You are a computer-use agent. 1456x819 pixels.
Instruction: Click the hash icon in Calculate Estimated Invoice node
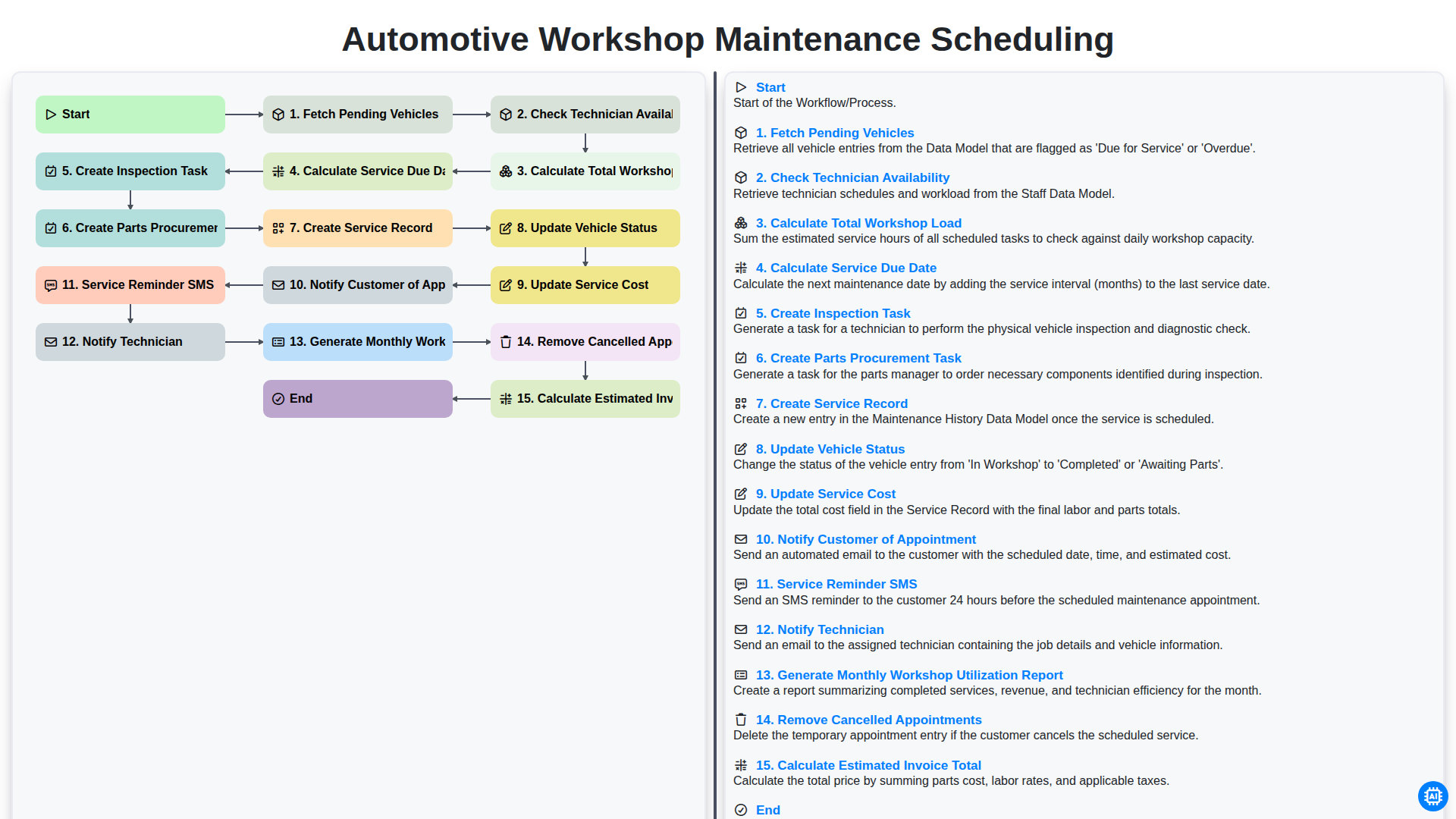tap(506, 399)
